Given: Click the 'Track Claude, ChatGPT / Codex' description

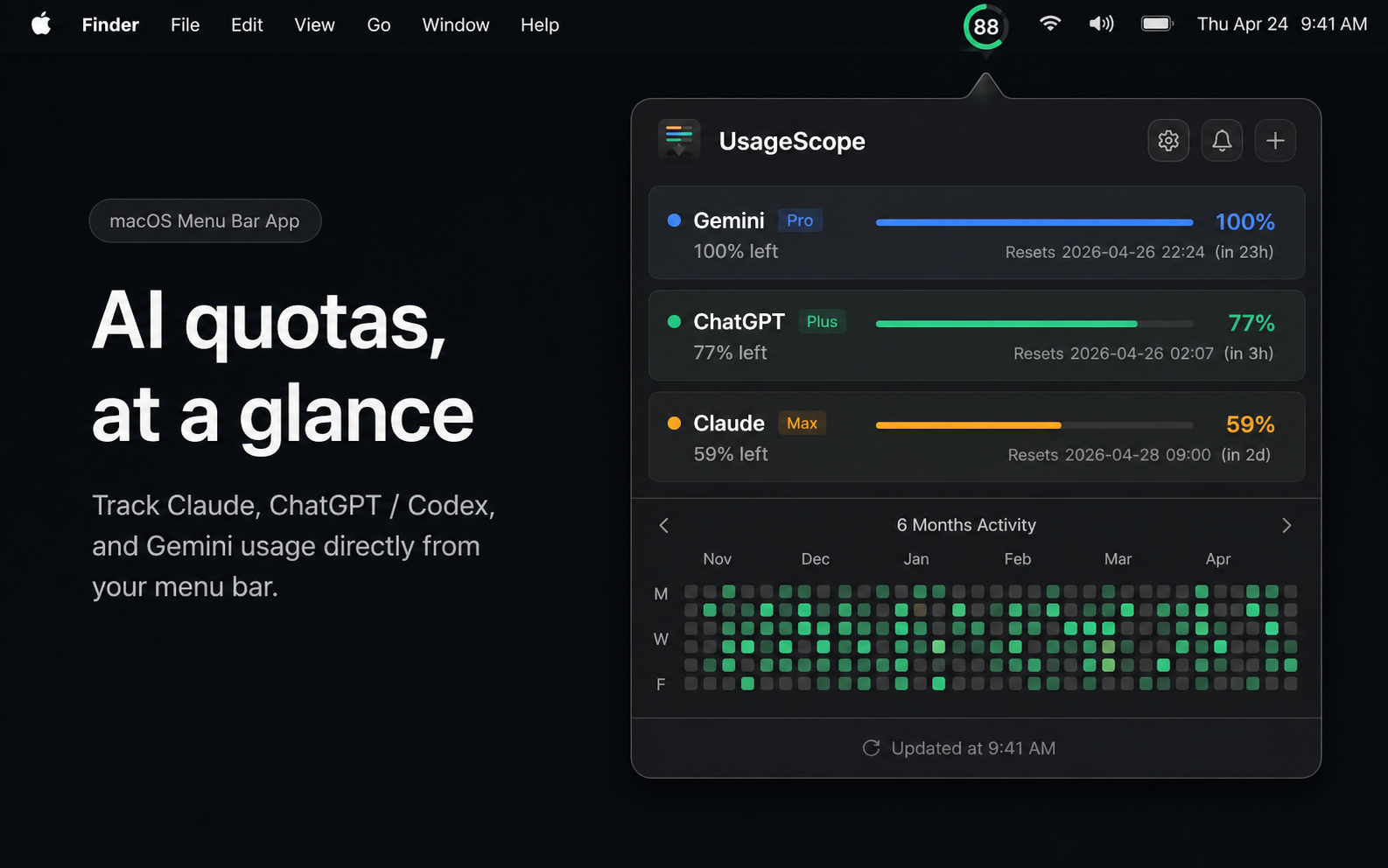Looking at the screenshot, I should (x=294, y=546).
